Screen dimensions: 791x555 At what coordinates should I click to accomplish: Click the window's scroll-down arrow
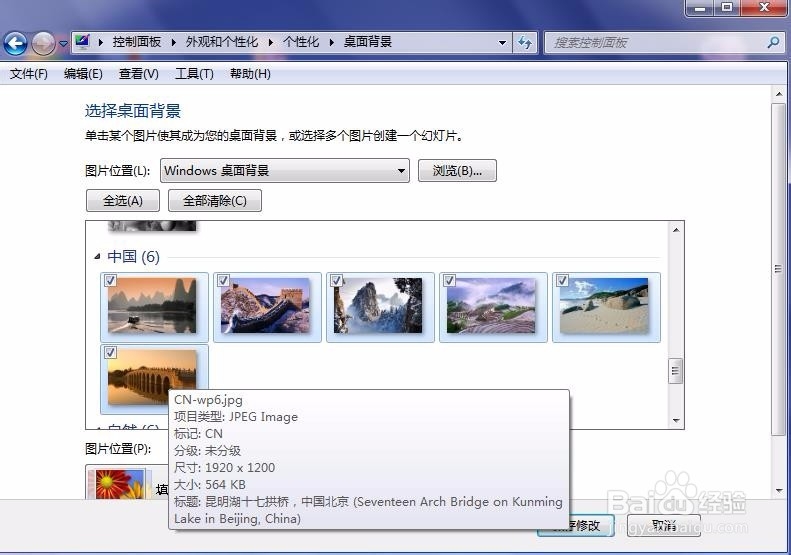coord(779,490)
